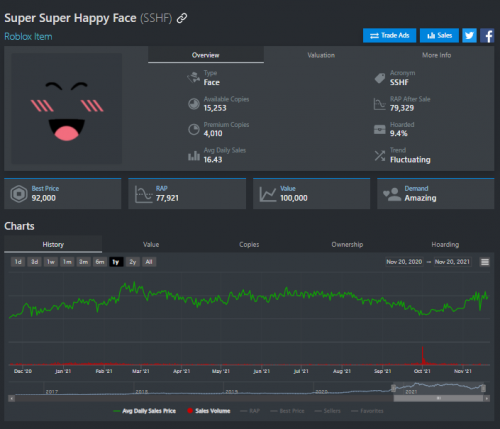Click the Hoarded 9.4% figure
Image resolution: width=500 pixels, height=429 pixels.
pyautogui.click(x=399, y=134)
